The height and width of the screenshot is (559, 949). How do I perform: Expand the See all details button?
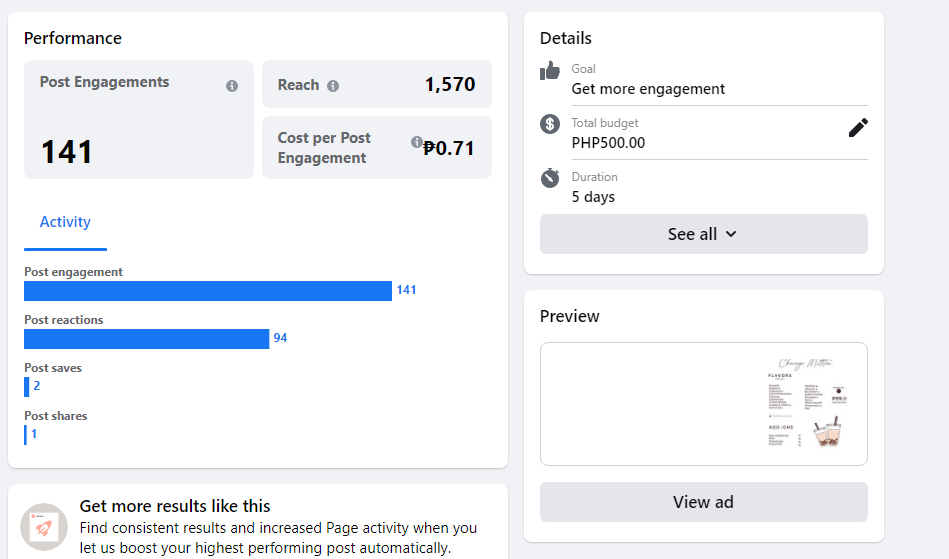pyautogui.click(x=703, y=234)
